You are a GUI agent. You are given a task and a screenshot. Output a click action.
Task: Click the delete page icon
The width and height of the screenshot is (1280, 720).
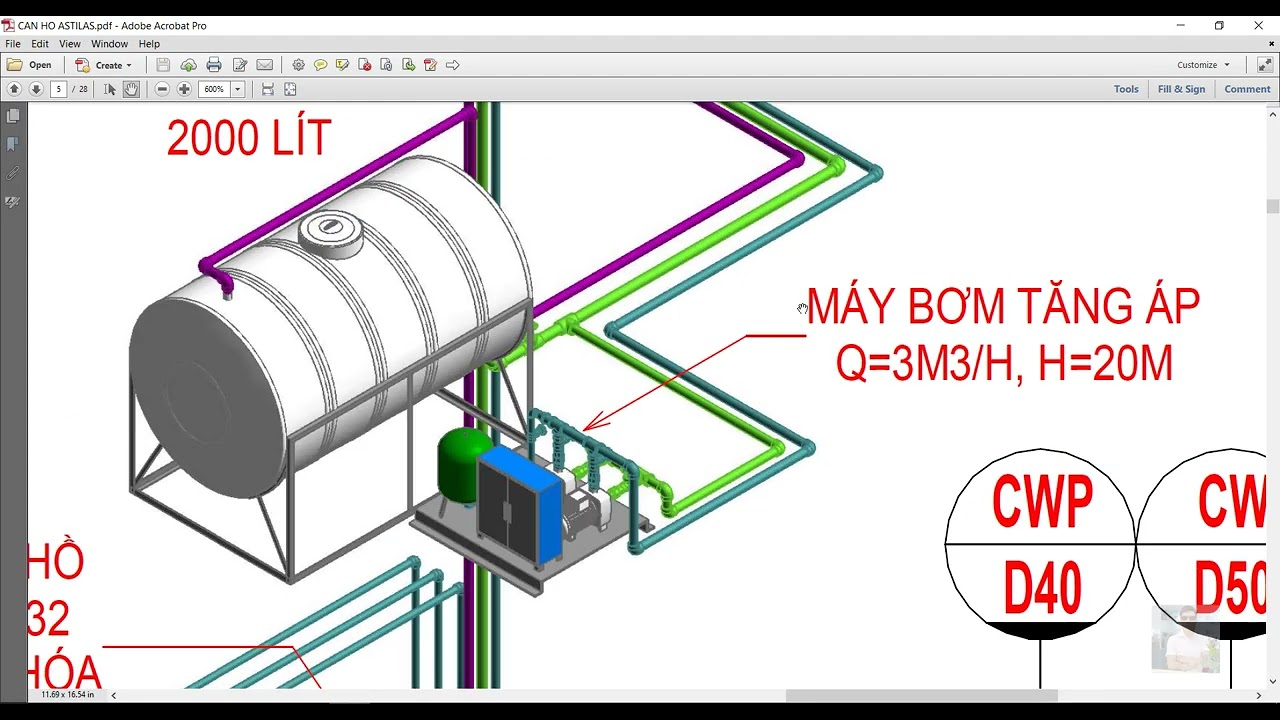click(x=364, y=65)
